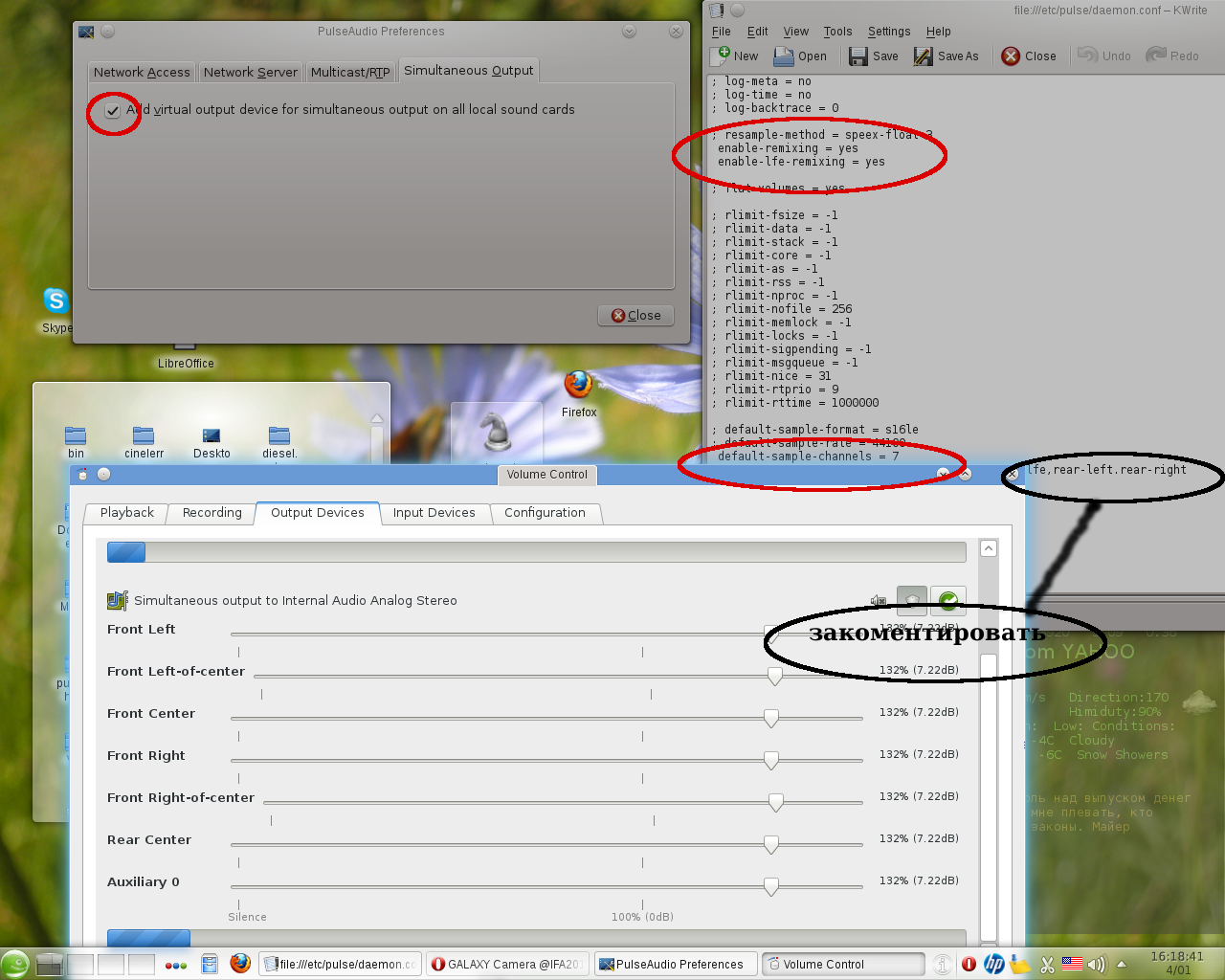
Task: Adjust the Front Right-of-center volume slider
Action: pos(775,802)
